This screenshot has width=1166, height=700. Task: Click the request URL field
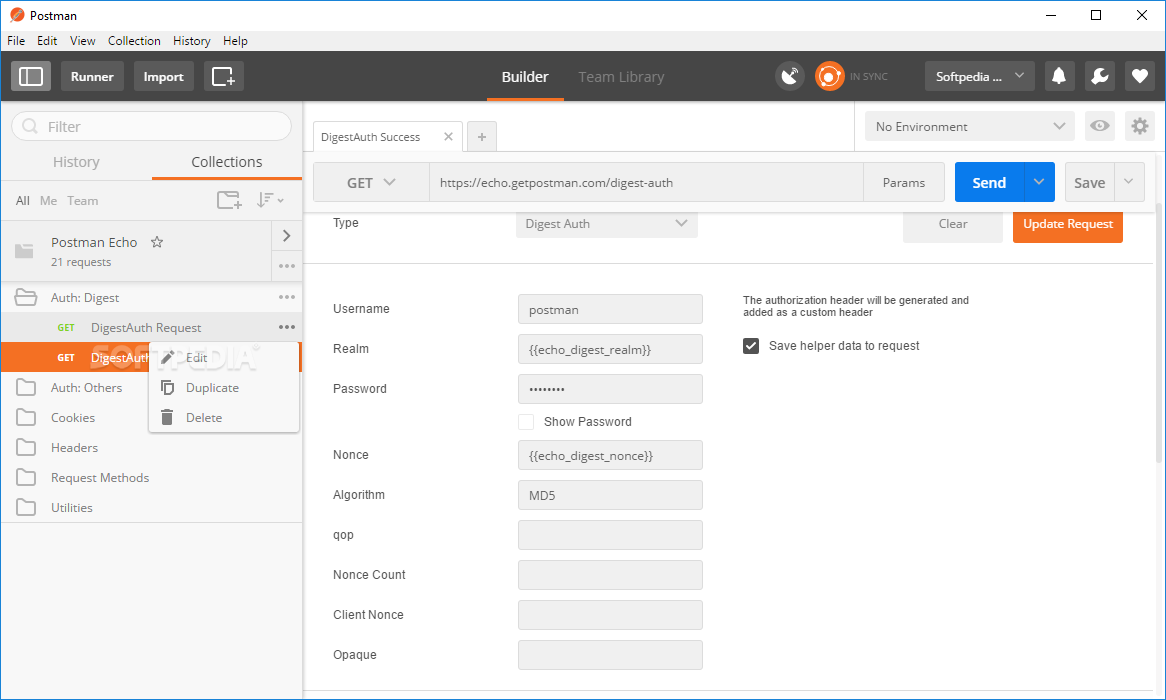pos(646,182)
